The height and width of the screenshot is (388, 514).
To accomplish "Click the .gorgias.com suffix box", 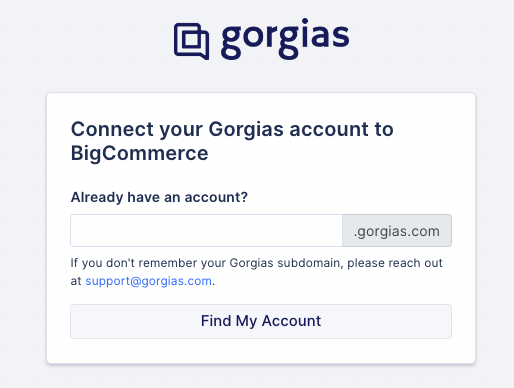I will tap(397, 231).
